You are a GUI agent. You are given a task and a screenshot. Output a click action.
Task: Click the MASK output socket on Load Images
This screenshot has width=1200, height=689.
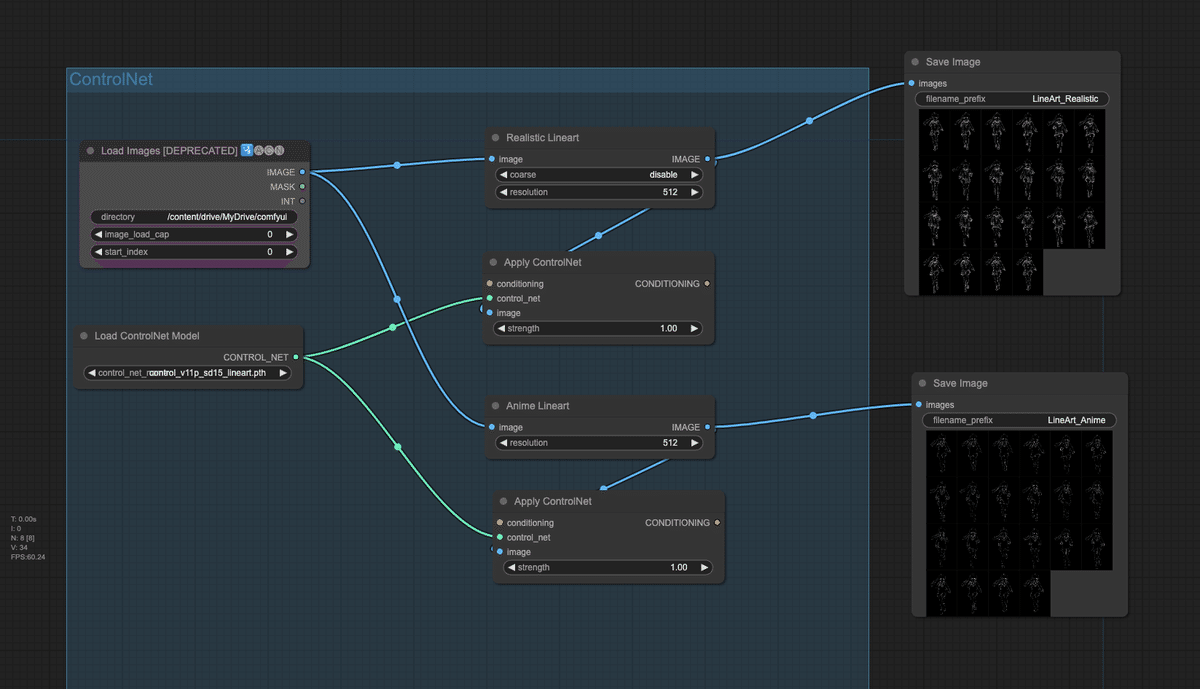pos(302,186)
